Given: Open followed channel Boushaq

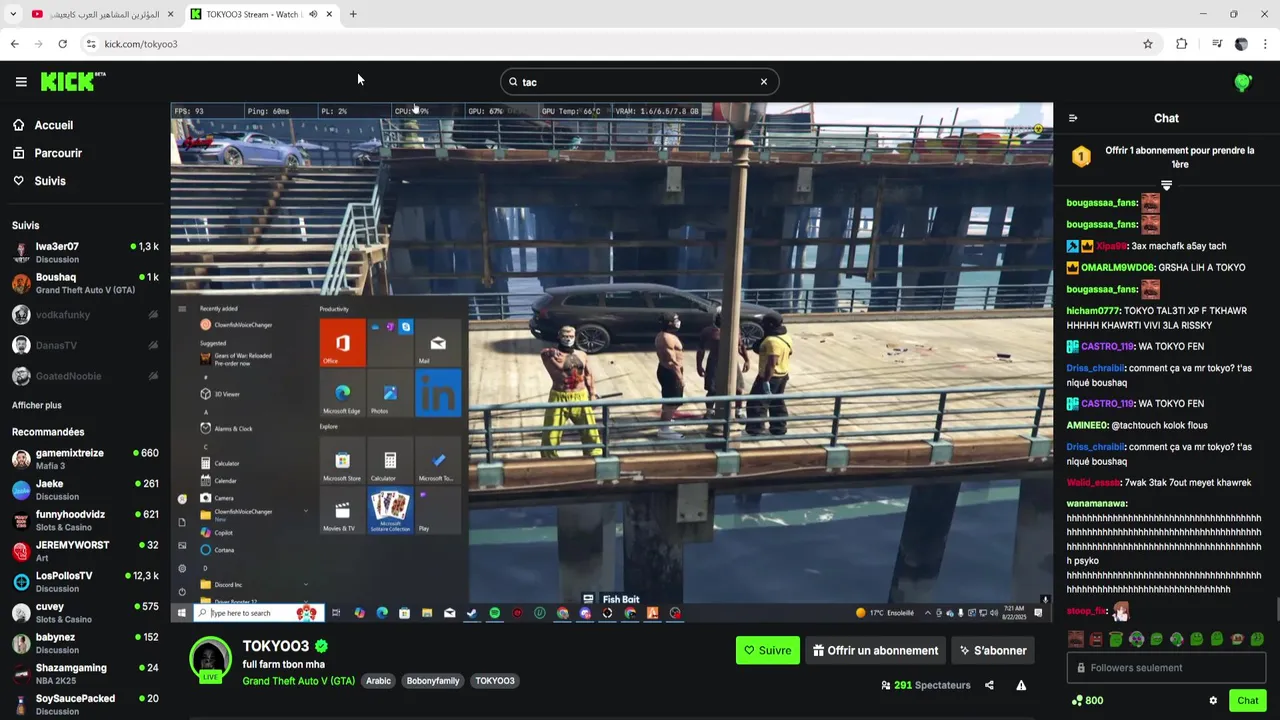Looking at the screenshot, I should pyautogui.click(x=85, y=284).
